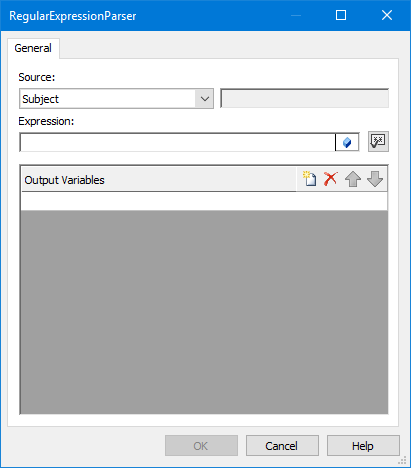Open the regular expression tester icon

pyautogui.click(x=378, y=142)
